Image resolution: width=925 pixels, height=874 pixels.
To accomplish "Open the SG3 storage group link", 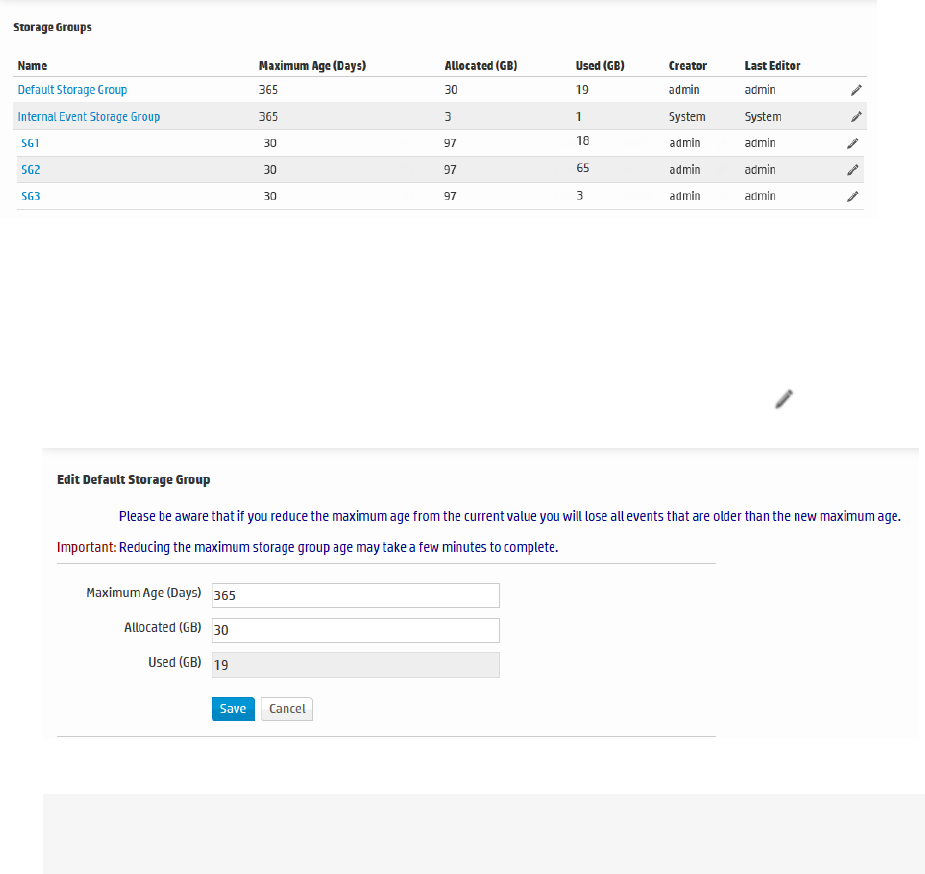I will tap(30, 197).
